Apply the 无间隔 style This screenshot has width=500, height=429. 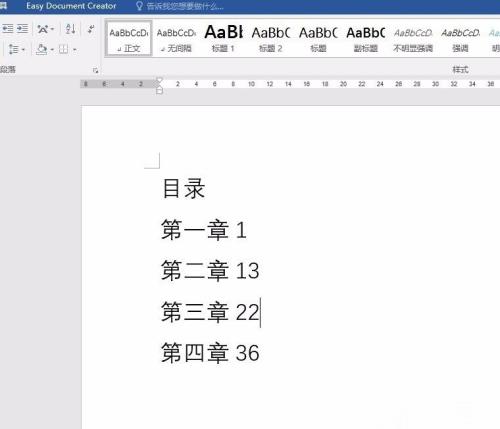(176, 38)
